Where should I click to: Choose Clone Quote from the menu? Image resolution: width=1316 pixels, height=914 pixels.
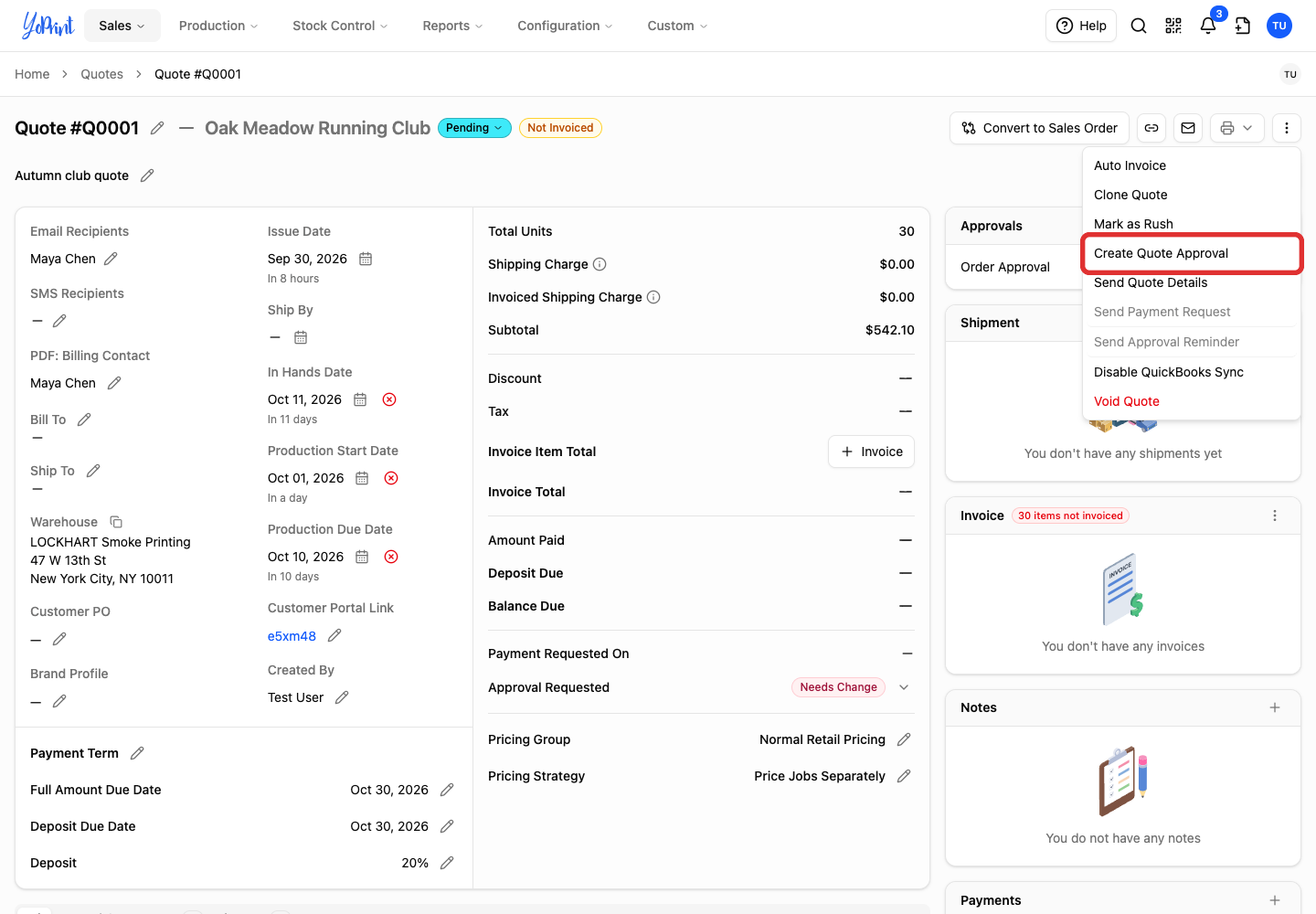click(1192, 195)
